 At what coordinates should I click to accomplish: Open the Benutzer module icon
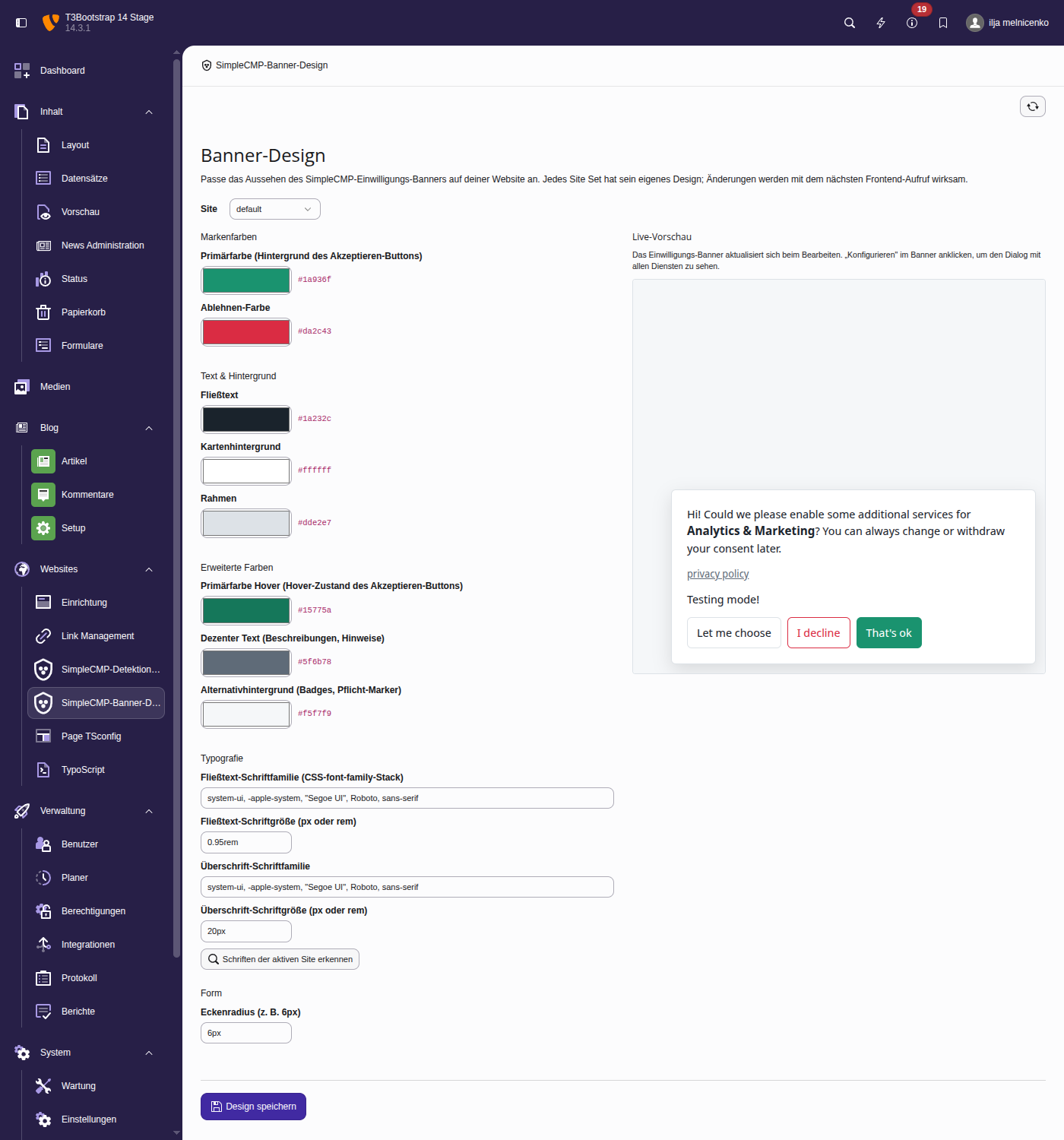[43, 844]
